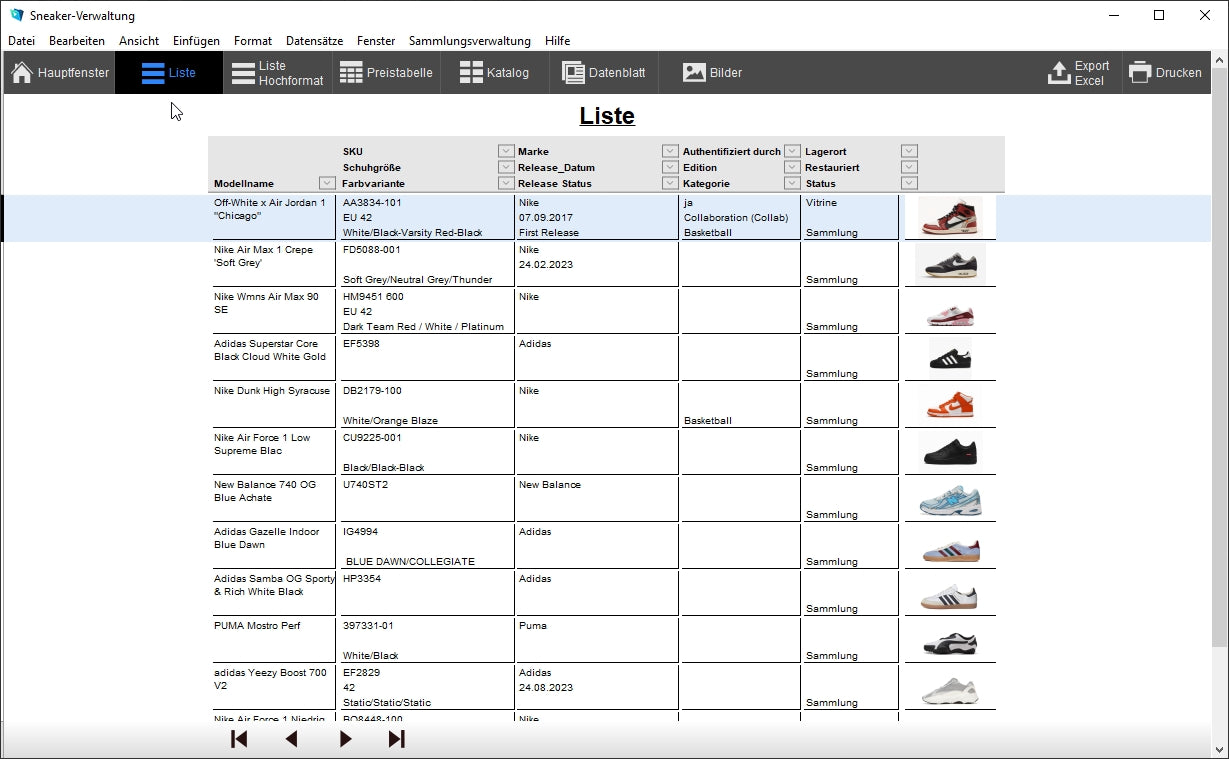Screen dimensions: 1229x759
Task: Open the Katalog view
Action: [x=494, y=73]
